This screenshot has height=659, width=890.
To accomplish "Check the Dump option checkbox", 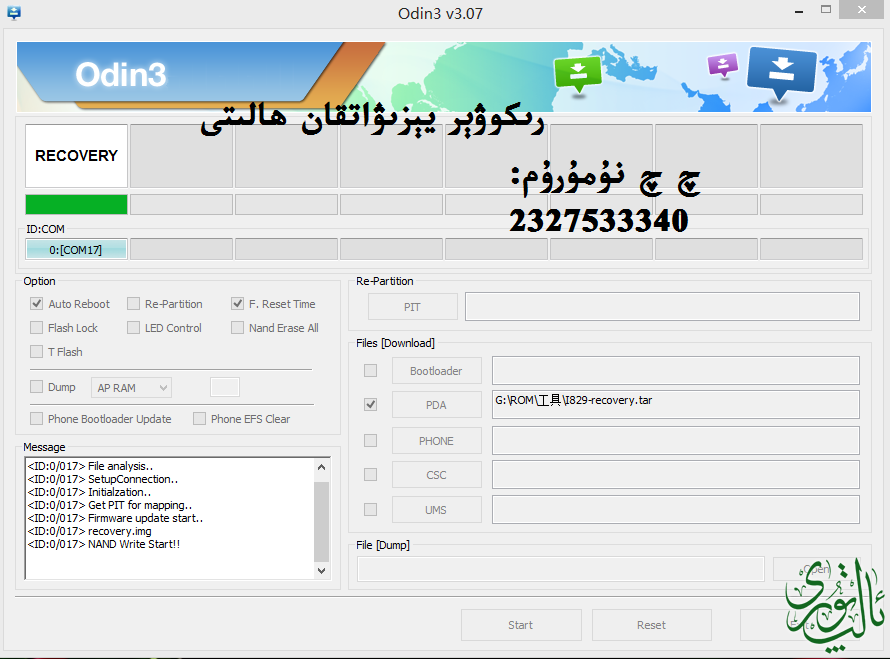I will click(x=36, y=387).
